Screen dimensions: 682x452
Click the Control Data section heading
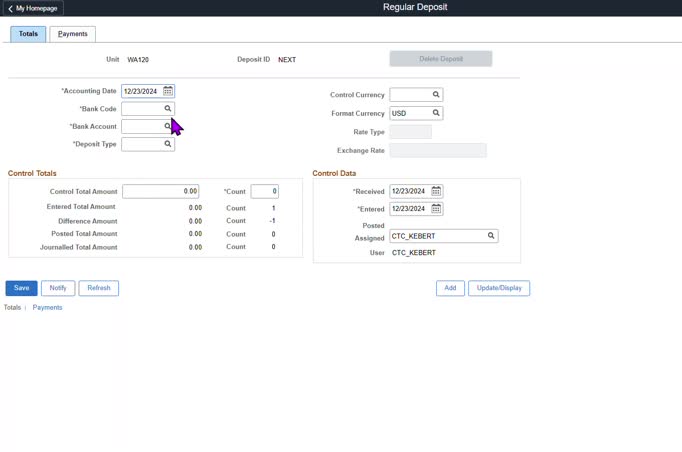334,173
